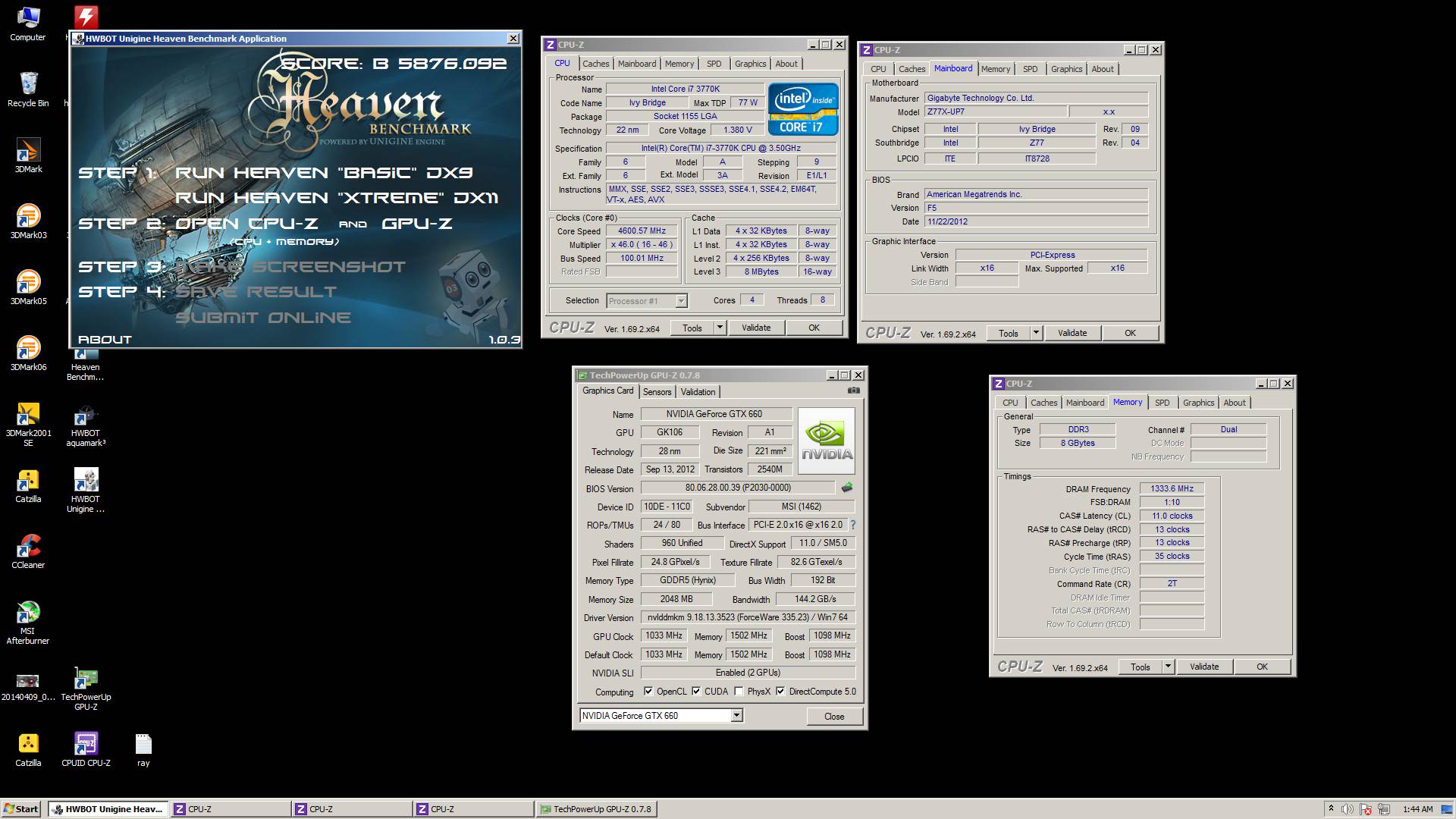1456x819 pixels.
Task: Launch the 3DMark06 desktop shortcut
Action: (28, 353)
